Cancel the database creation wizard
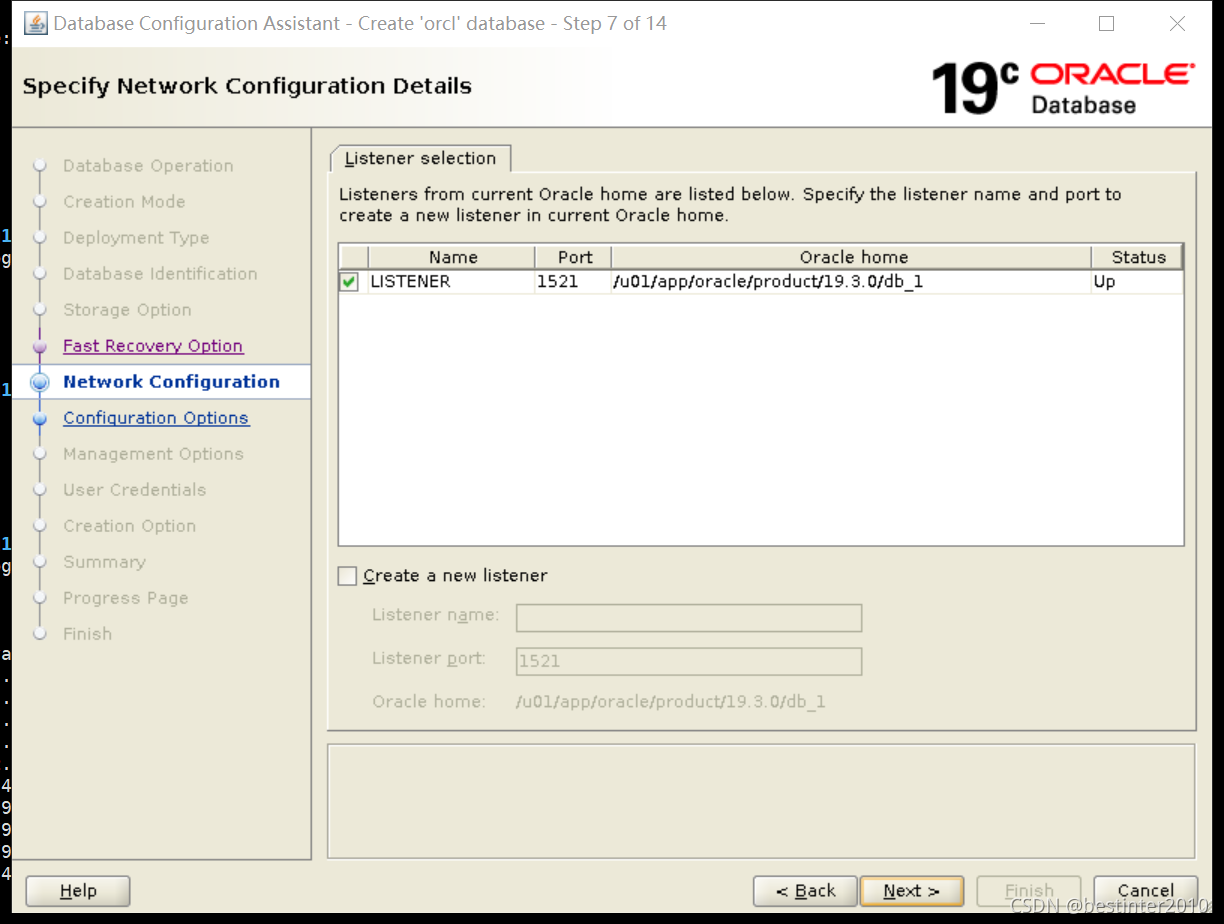 1146,891
